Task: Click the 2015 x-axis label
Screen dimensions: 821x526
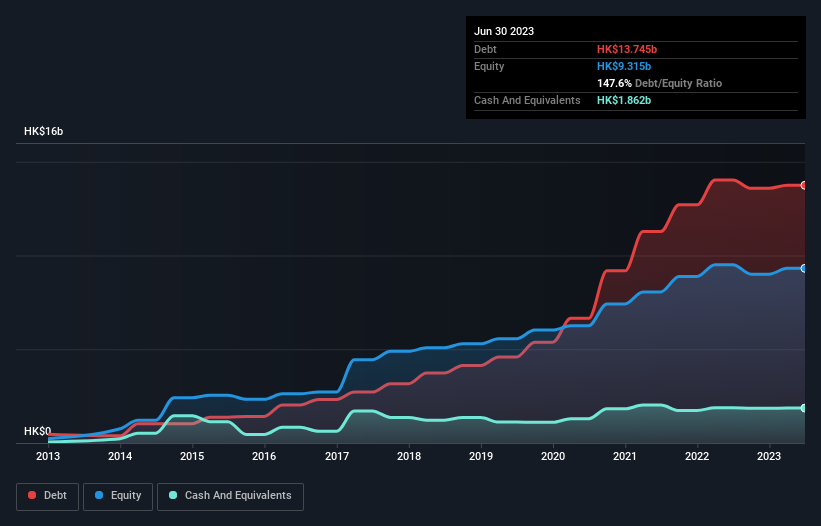Action: click(192, 456)
